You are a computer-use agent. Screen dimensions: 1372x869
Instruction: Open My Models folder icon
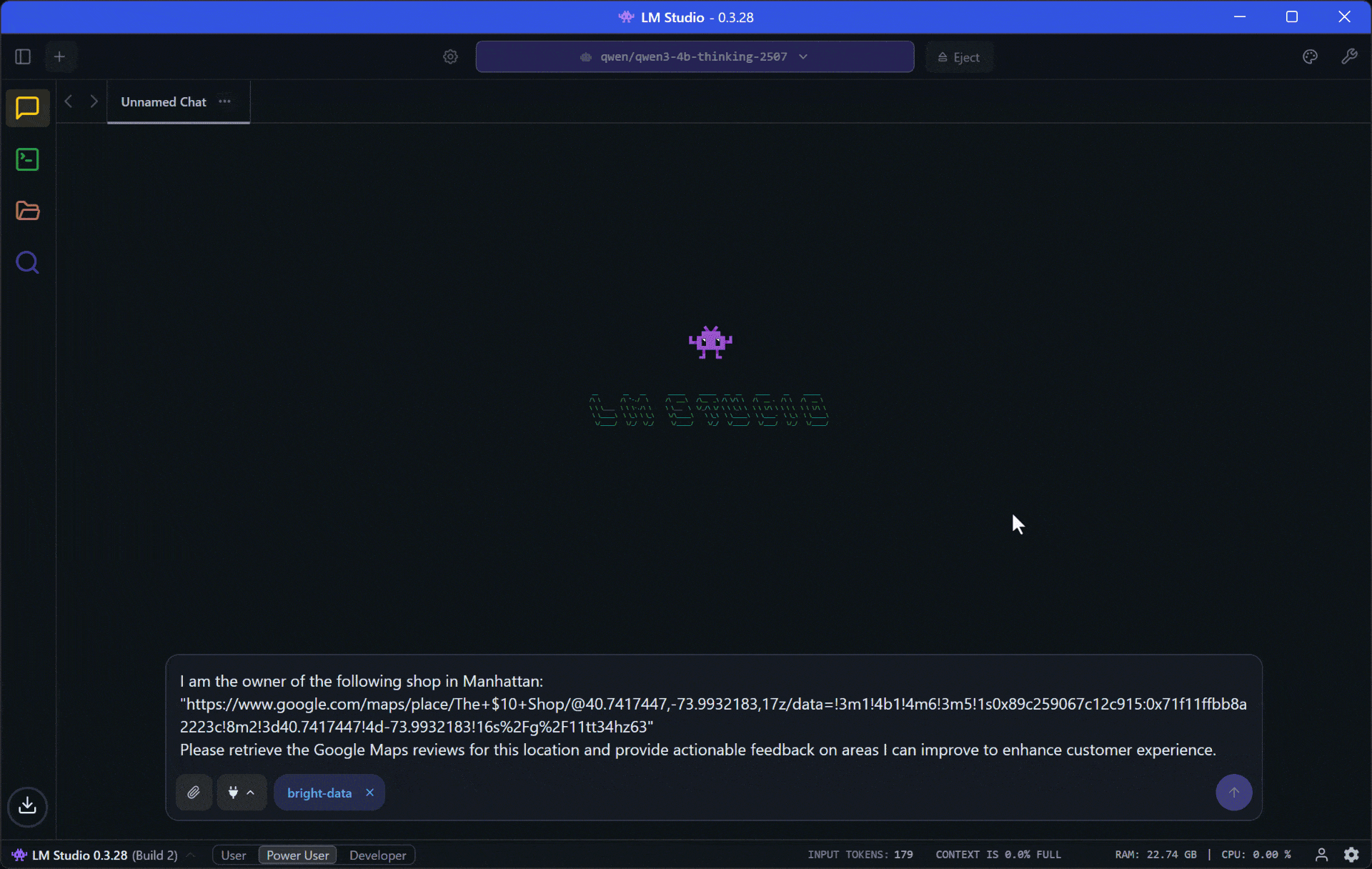click(x=27, y=211)
